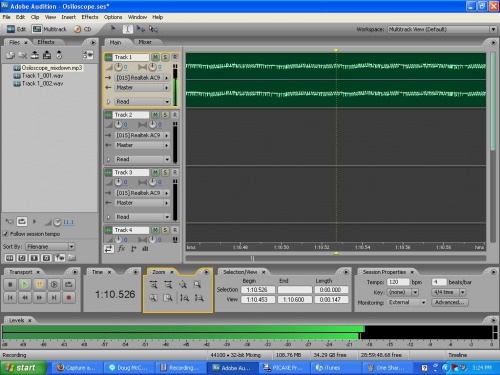Click the Advanced... button
500x375 pixels.
[x=450, y=302]
